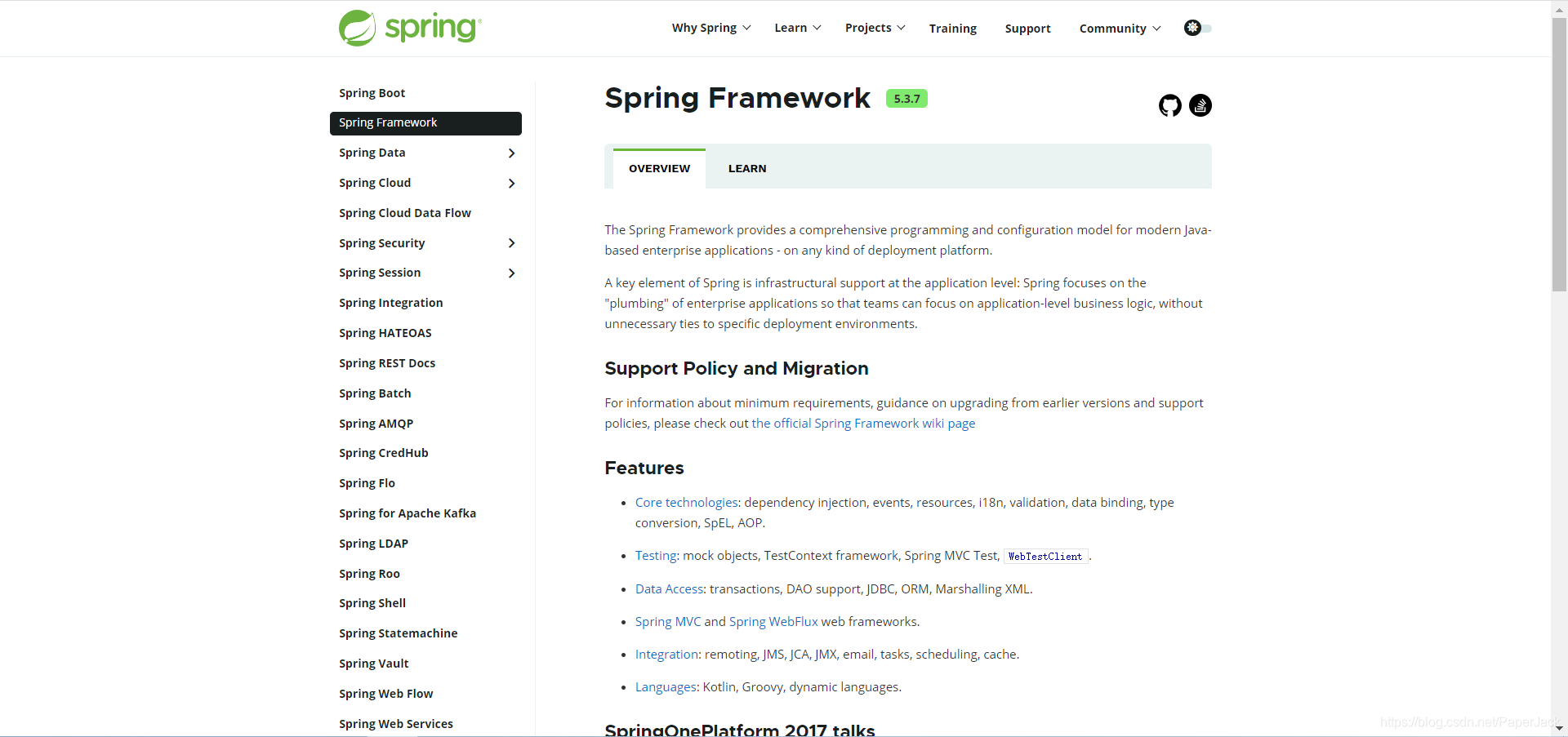Open Spring Shell project
The width and height of the screenshot is (1568, 737).
point(372,603)
